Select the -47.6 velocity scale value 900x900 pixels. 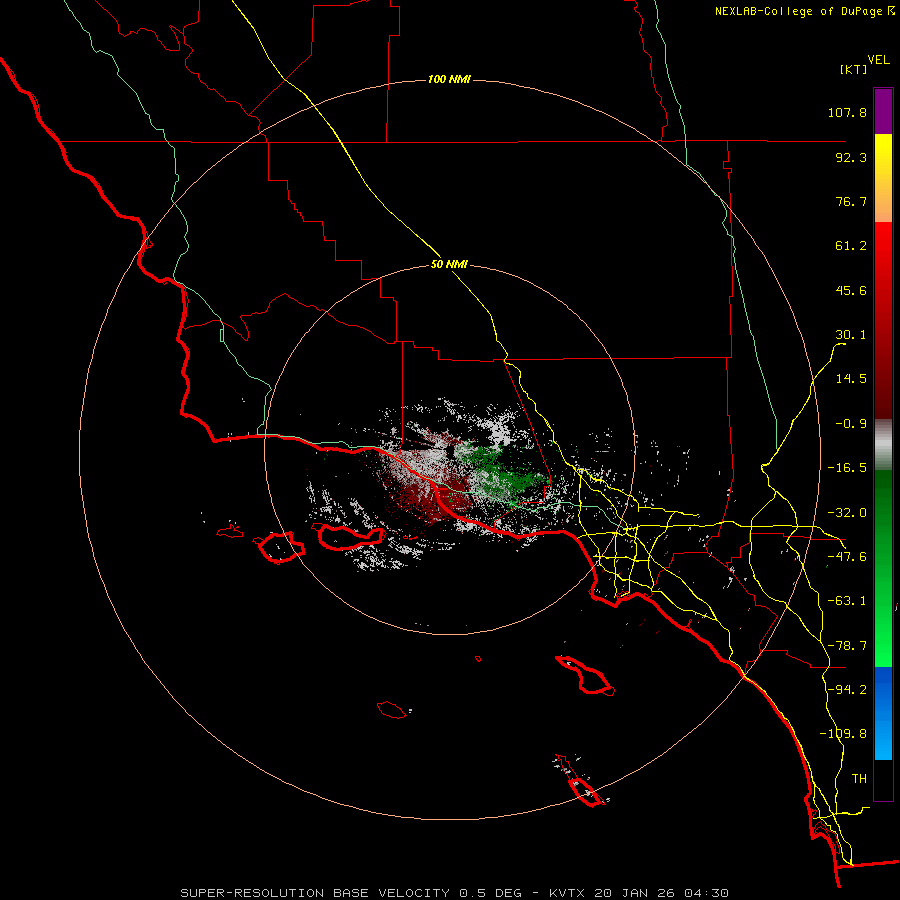point(847,557)
